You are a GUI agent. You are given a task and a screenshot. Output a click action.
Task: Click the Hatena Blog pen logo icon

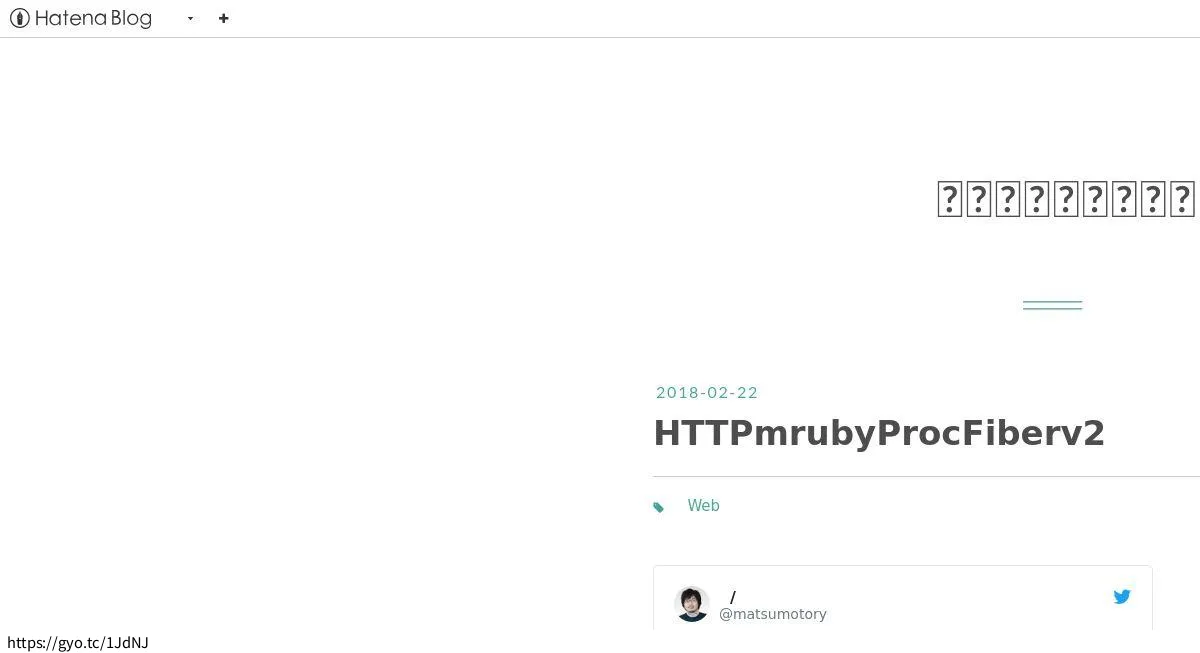[18, 17]
